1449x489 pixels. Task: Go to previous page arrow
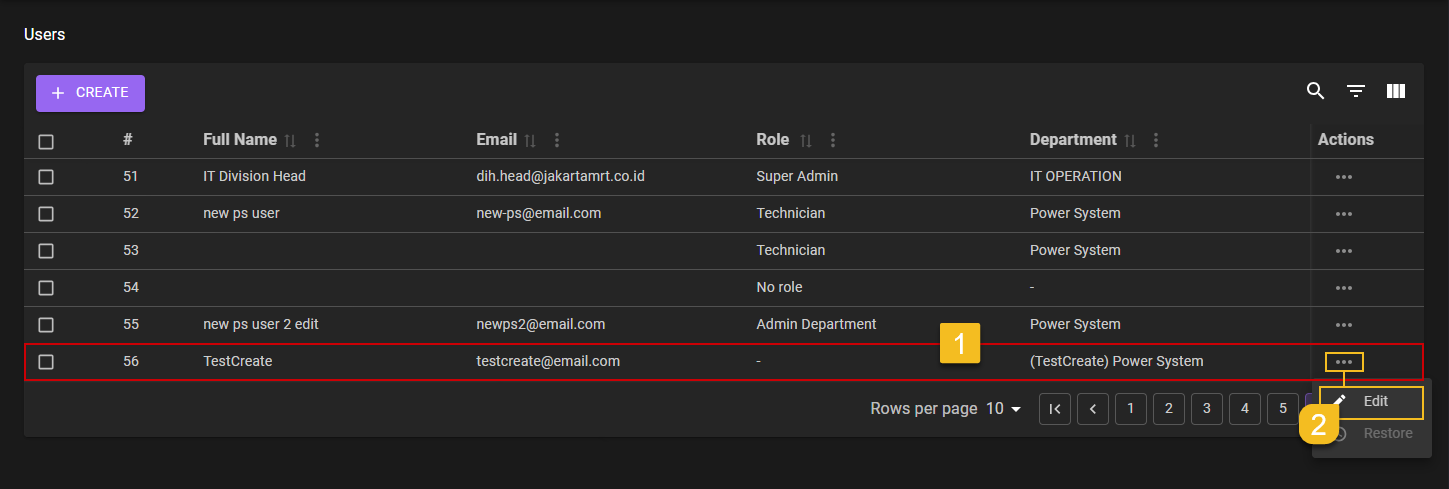1093,409
